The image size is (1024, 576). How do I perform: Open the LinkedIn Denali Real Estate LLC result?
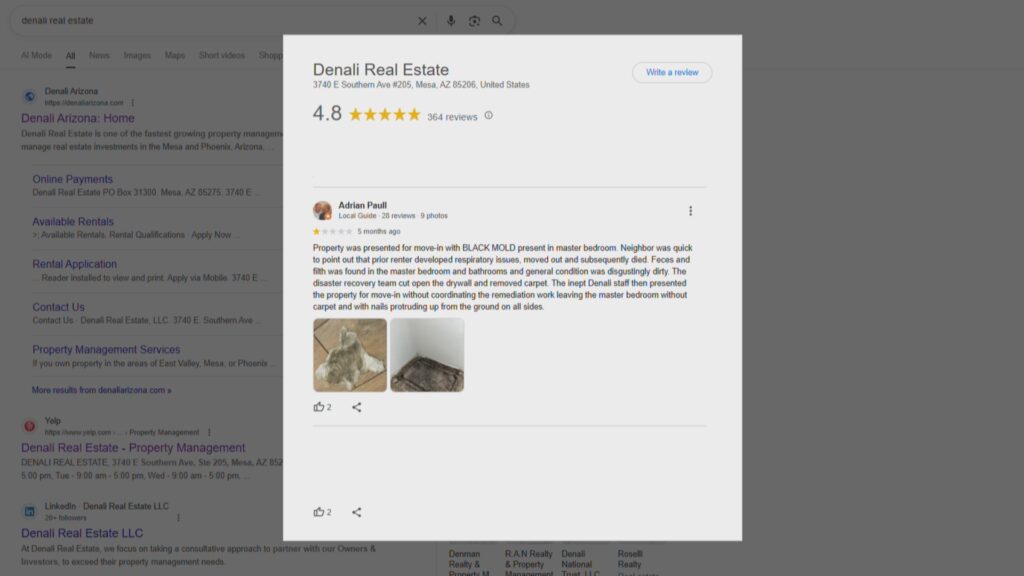(82, 533)
